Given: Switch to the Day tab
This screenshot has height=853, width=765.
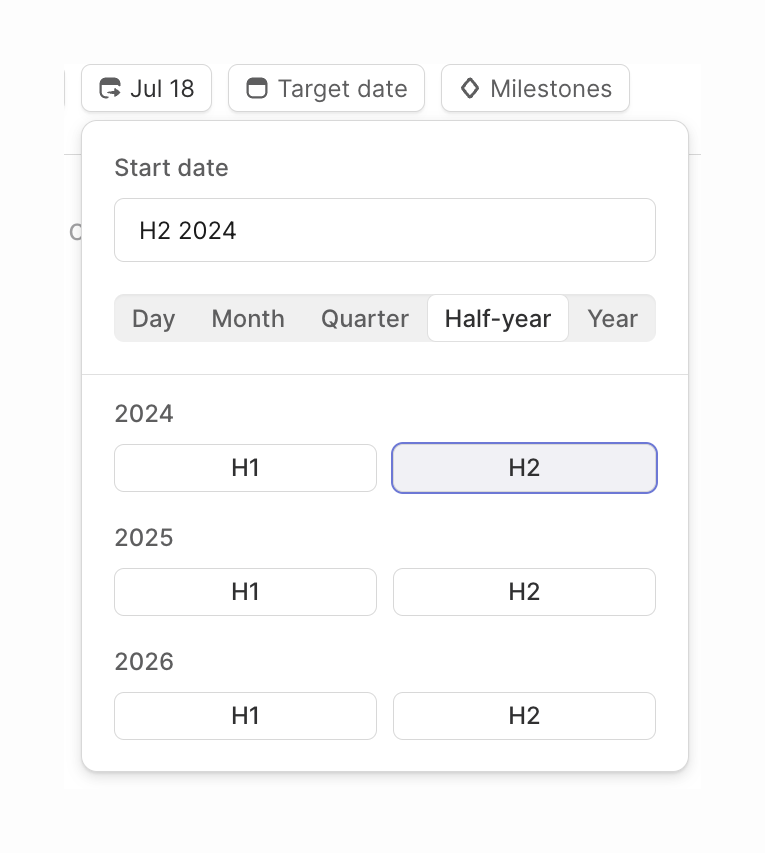Looking at the screenshot, I should [x=153, y=318].
